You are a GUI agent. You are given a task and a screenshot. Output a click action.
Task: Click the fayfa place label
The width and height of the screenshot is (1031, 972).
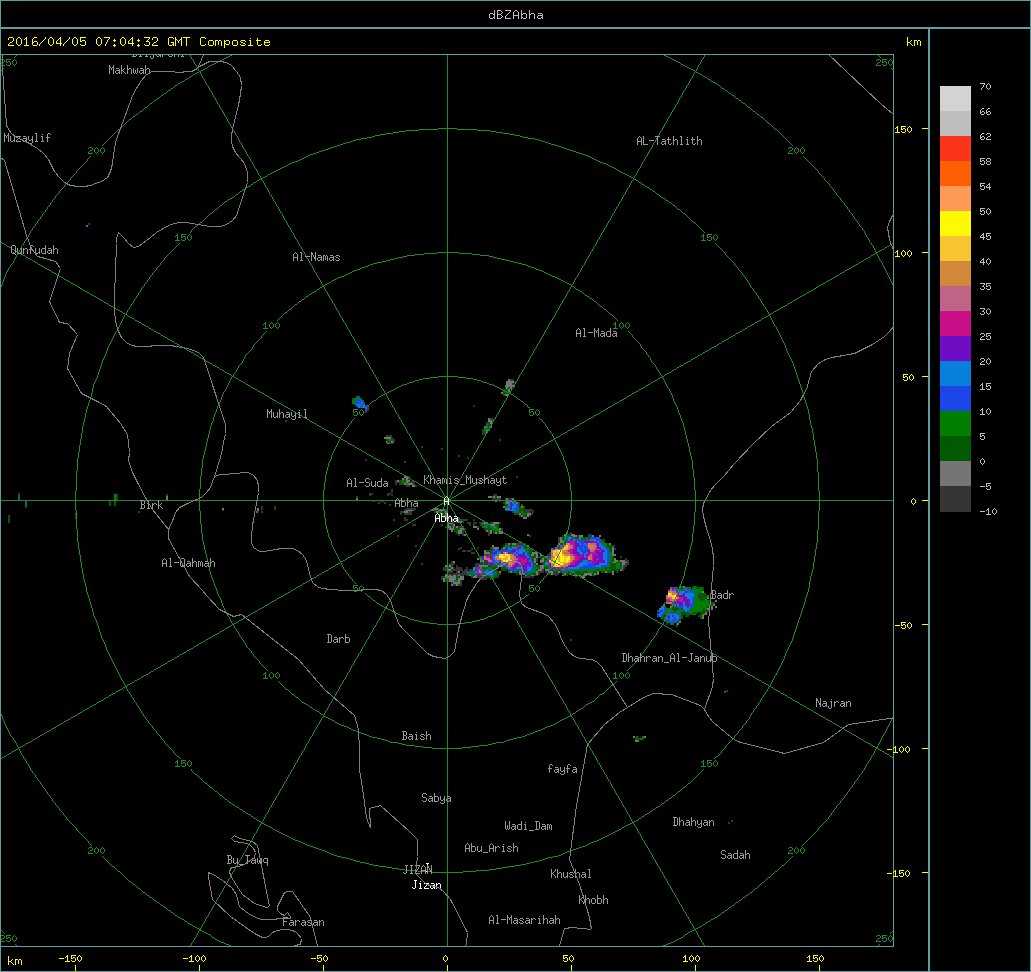pos(562,769)
